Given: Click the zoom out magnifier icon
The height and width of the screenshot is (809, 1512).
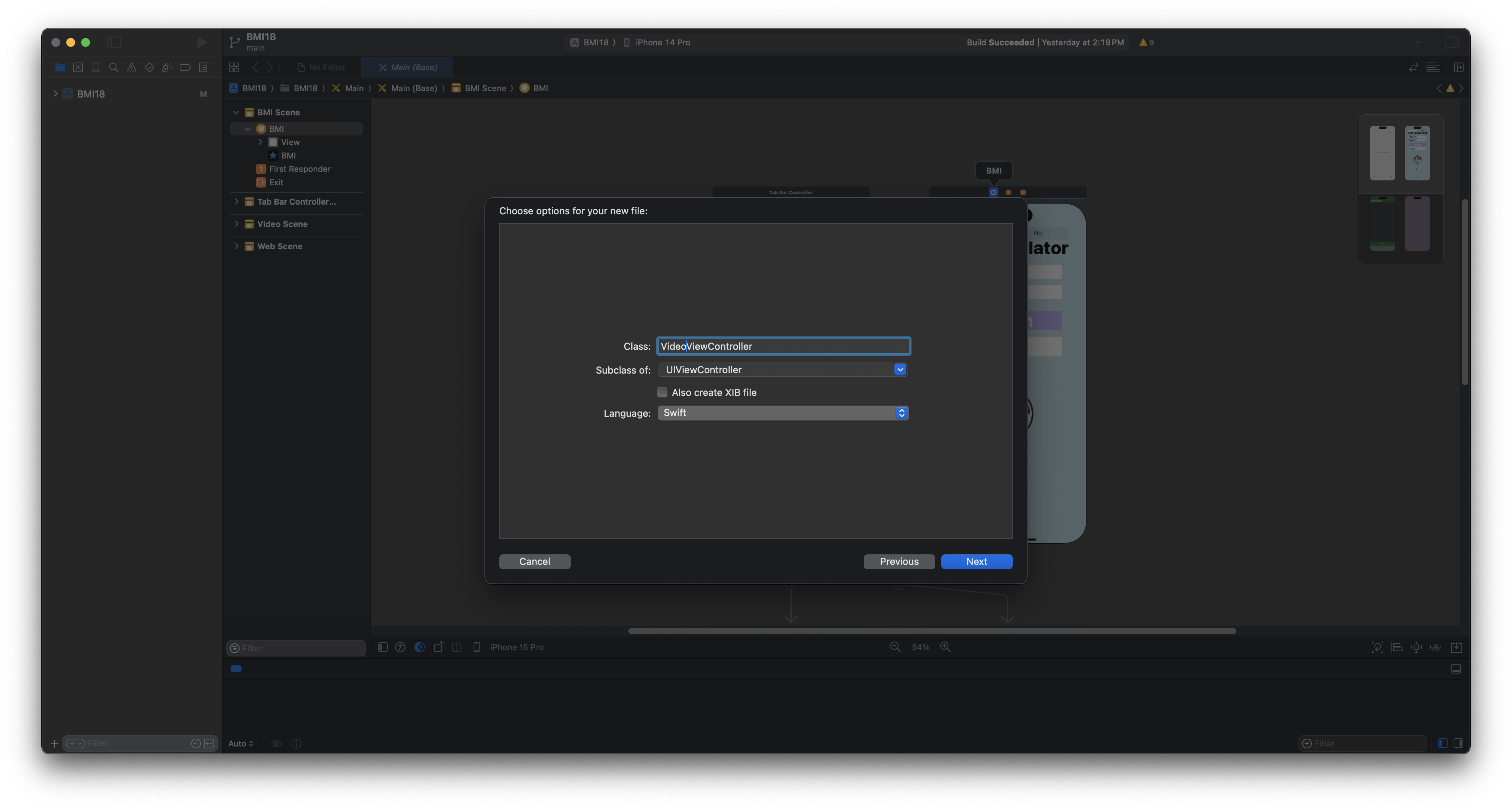Looking at the screenshot, I should [895, 647].
